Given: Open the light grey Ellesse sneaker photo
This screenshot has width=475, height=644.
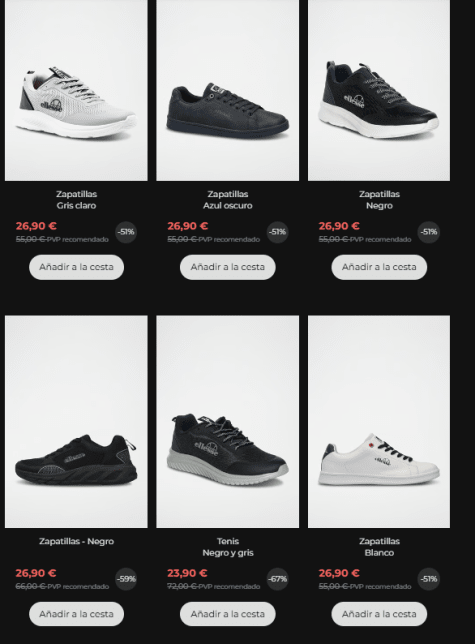Looking at the screenshot, I should pyautogui.click(x=76, y=90).
